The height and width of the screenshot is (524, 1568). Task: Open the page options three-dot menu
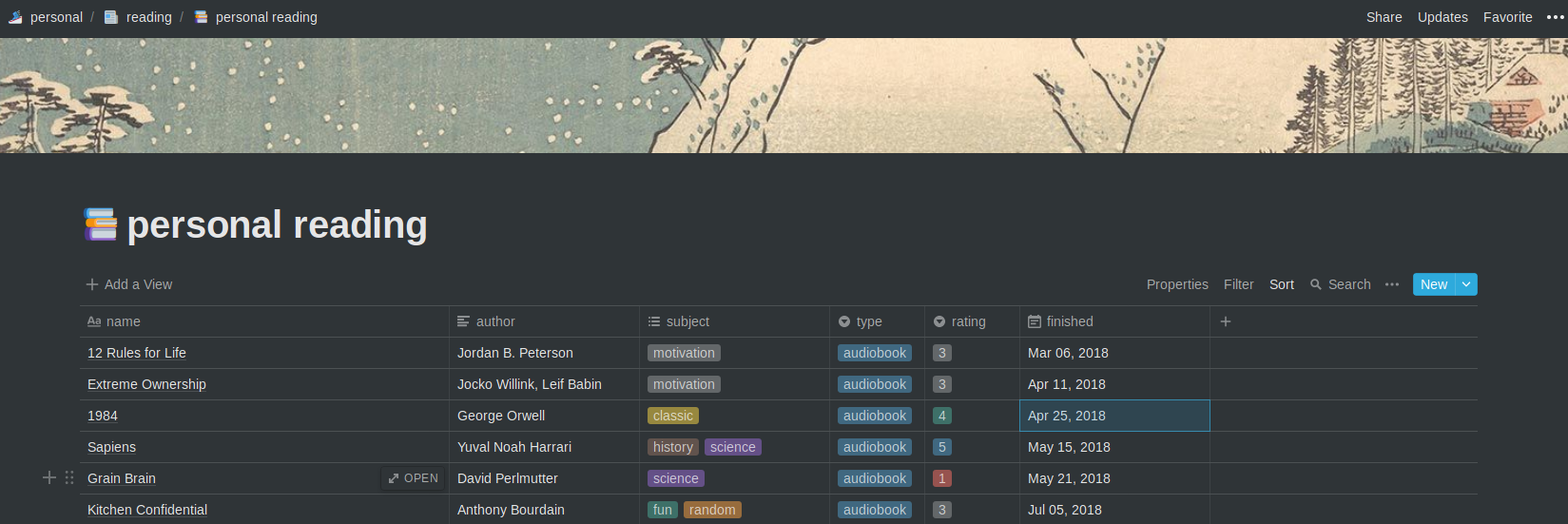point(1555,17)
